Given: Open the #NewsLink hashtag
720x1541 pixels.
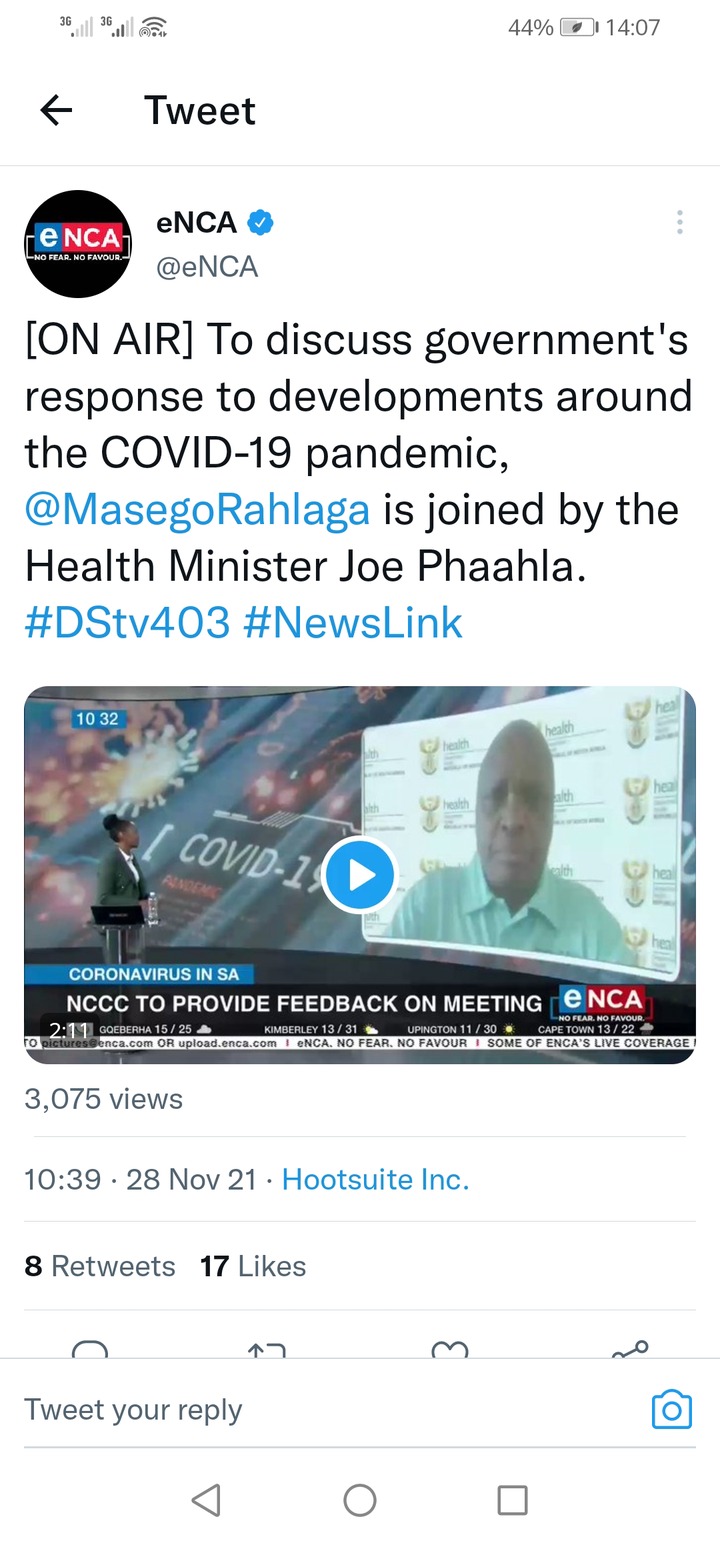Looking at the screenshot, I should coord(353,622).
